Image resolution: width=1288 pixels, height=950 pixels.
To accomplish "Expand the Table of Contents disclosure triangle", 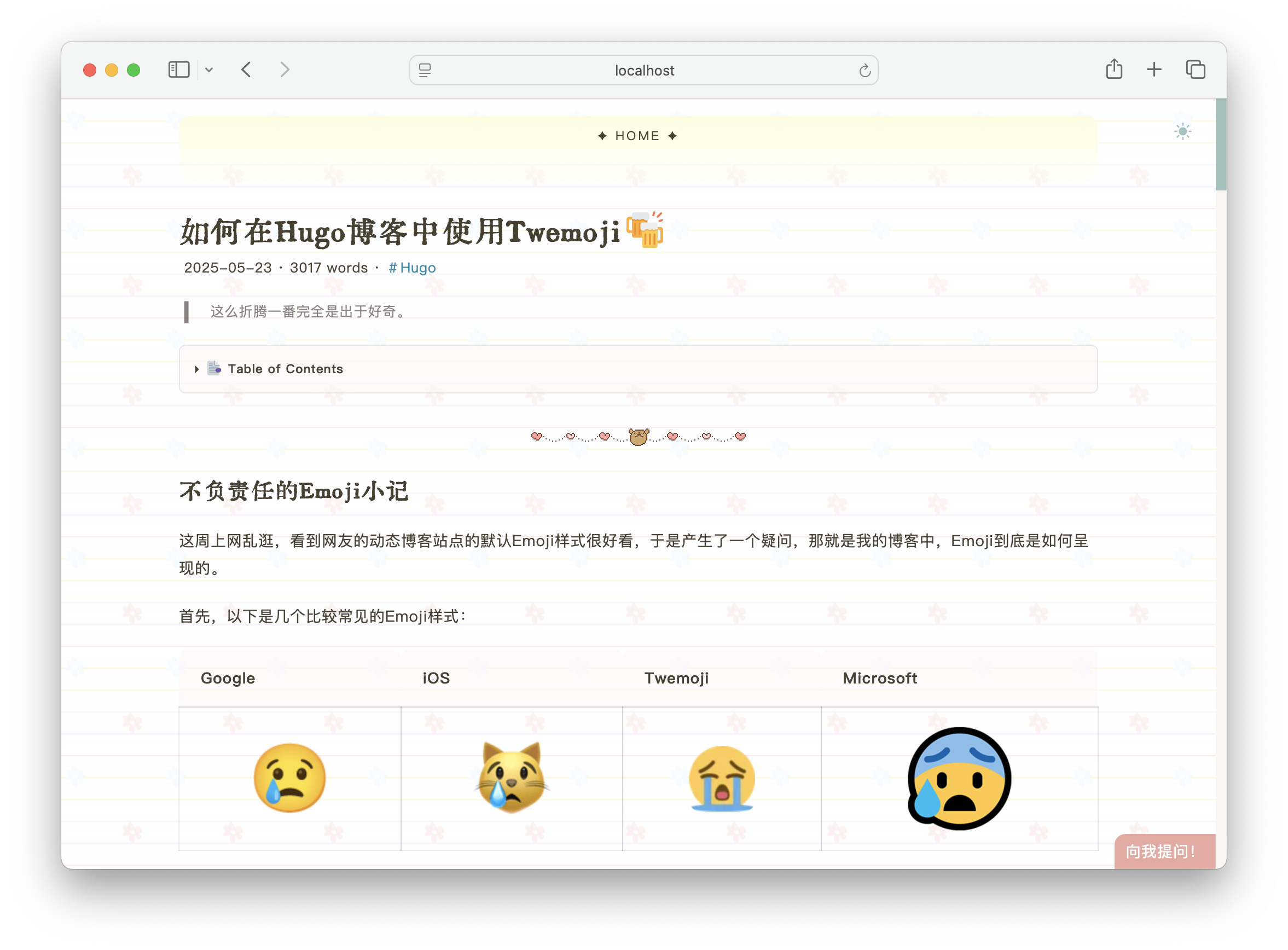I will (196, 369).
